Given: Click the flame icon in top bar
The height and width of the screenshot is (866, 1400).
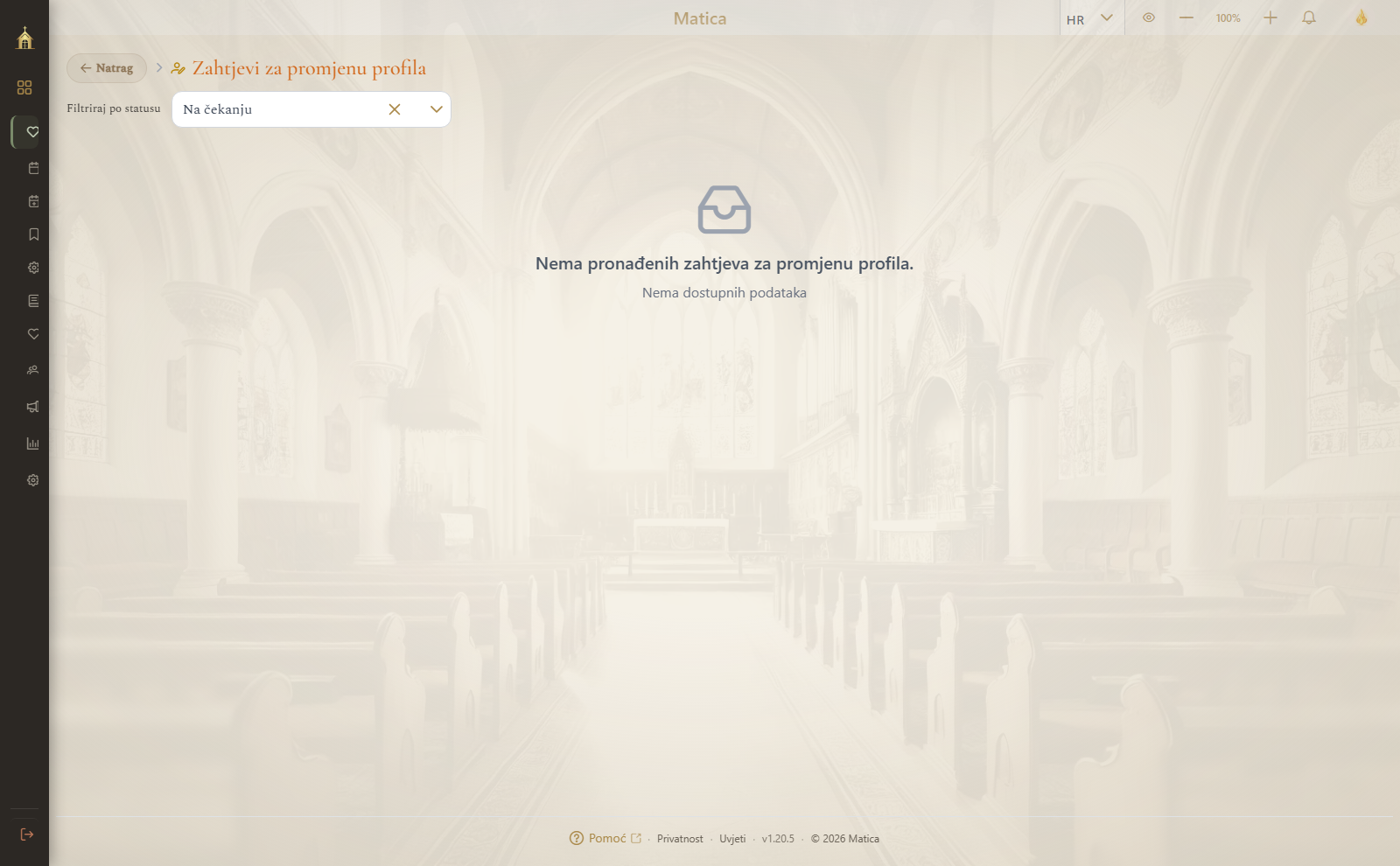Looking at the screenshot, I should [x=1361, y=17].
